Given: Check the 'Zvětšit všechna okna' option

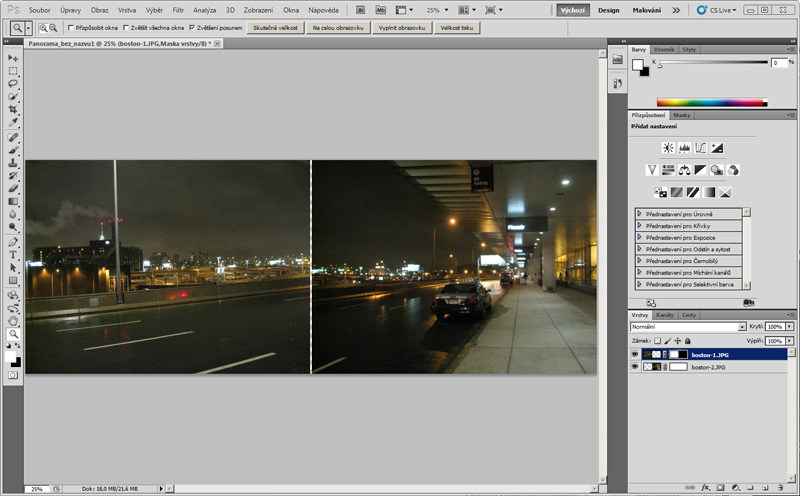Looking at the screenshot, I should point(128,27).
